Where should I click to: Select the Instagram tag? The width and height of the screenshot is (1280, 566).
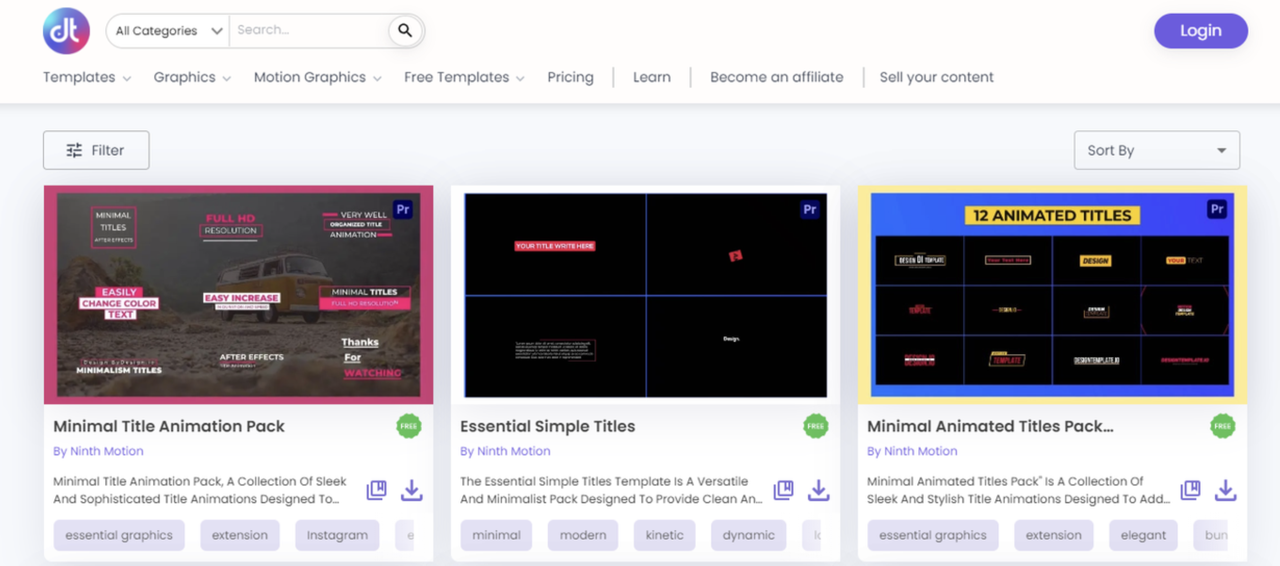point(337,535)
